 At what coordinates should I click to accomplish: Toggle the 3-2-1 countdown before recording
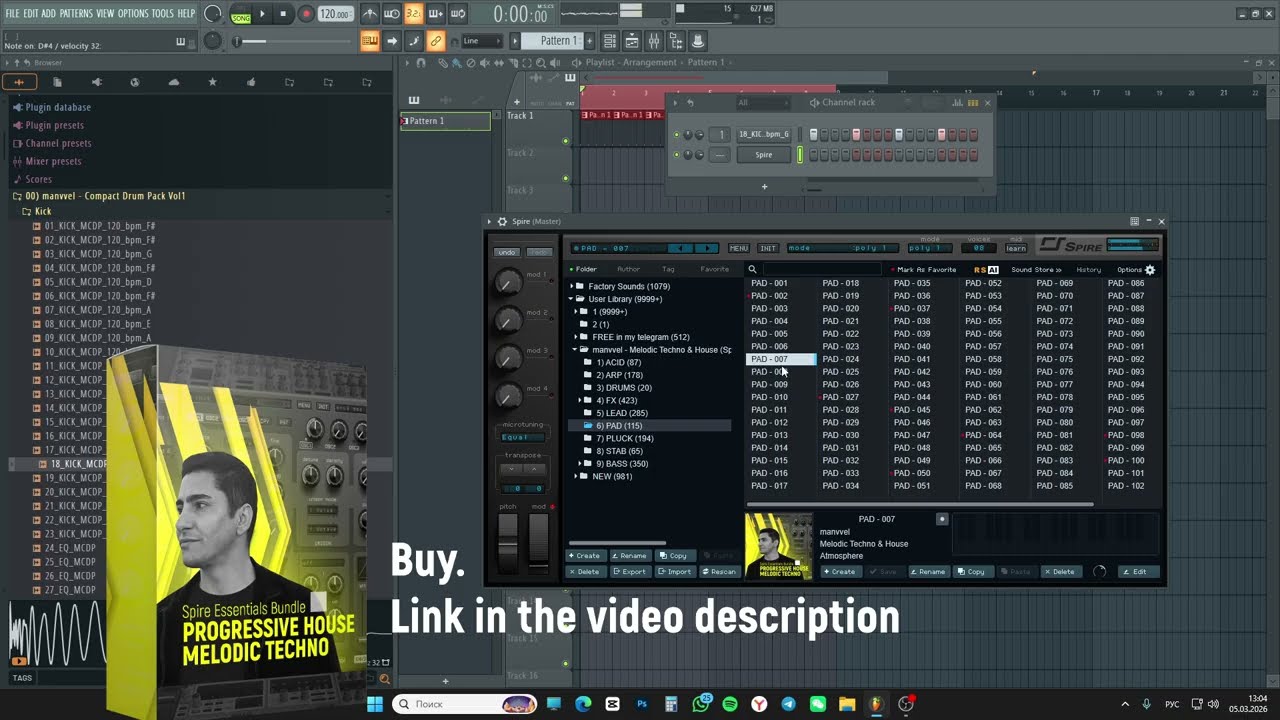(414, 14)
